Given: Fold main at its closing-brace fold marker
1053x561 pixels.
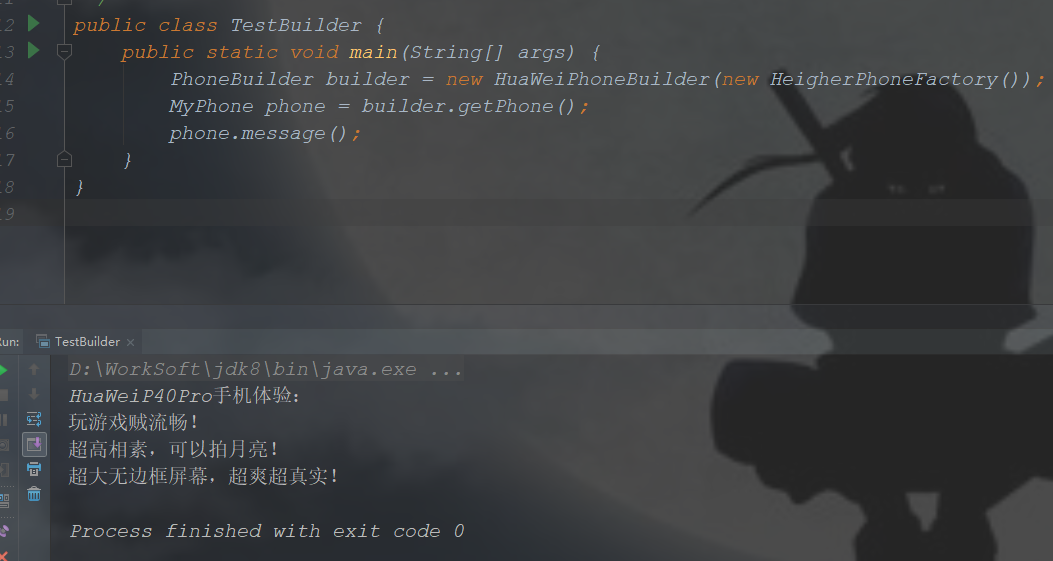Looking at the screenshot, I should coord(64,159).
